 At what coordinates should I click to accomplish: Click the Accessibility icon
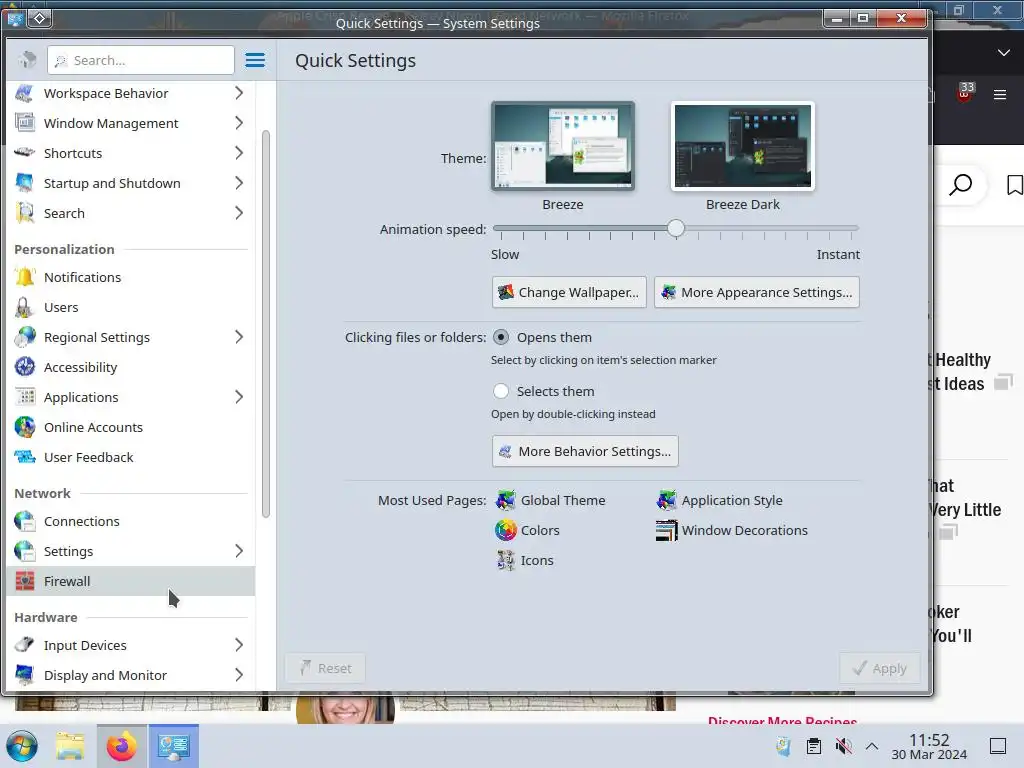25,367
